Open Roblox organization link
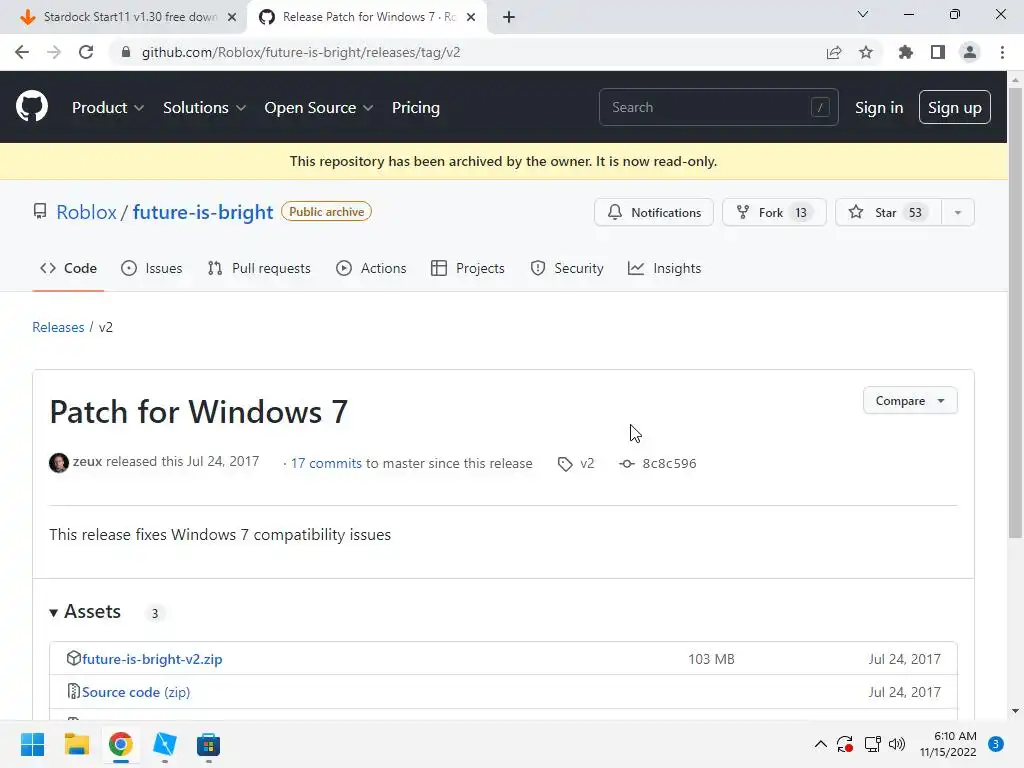Image resolution: width=1024 pixels, height=768 pixels. pos(86,212)
